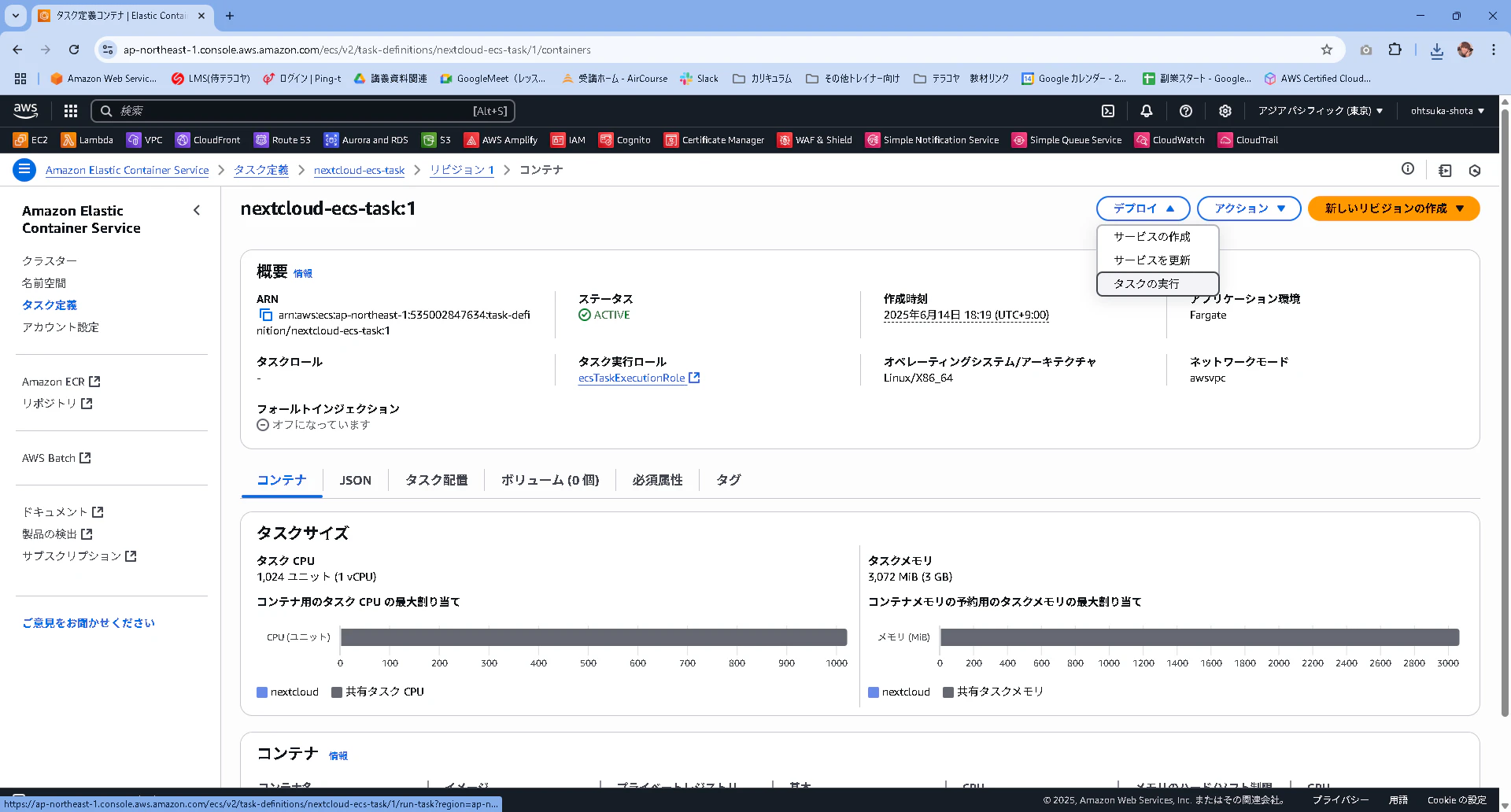Focus the AWS 検索 search field

[x=303, y=111]
